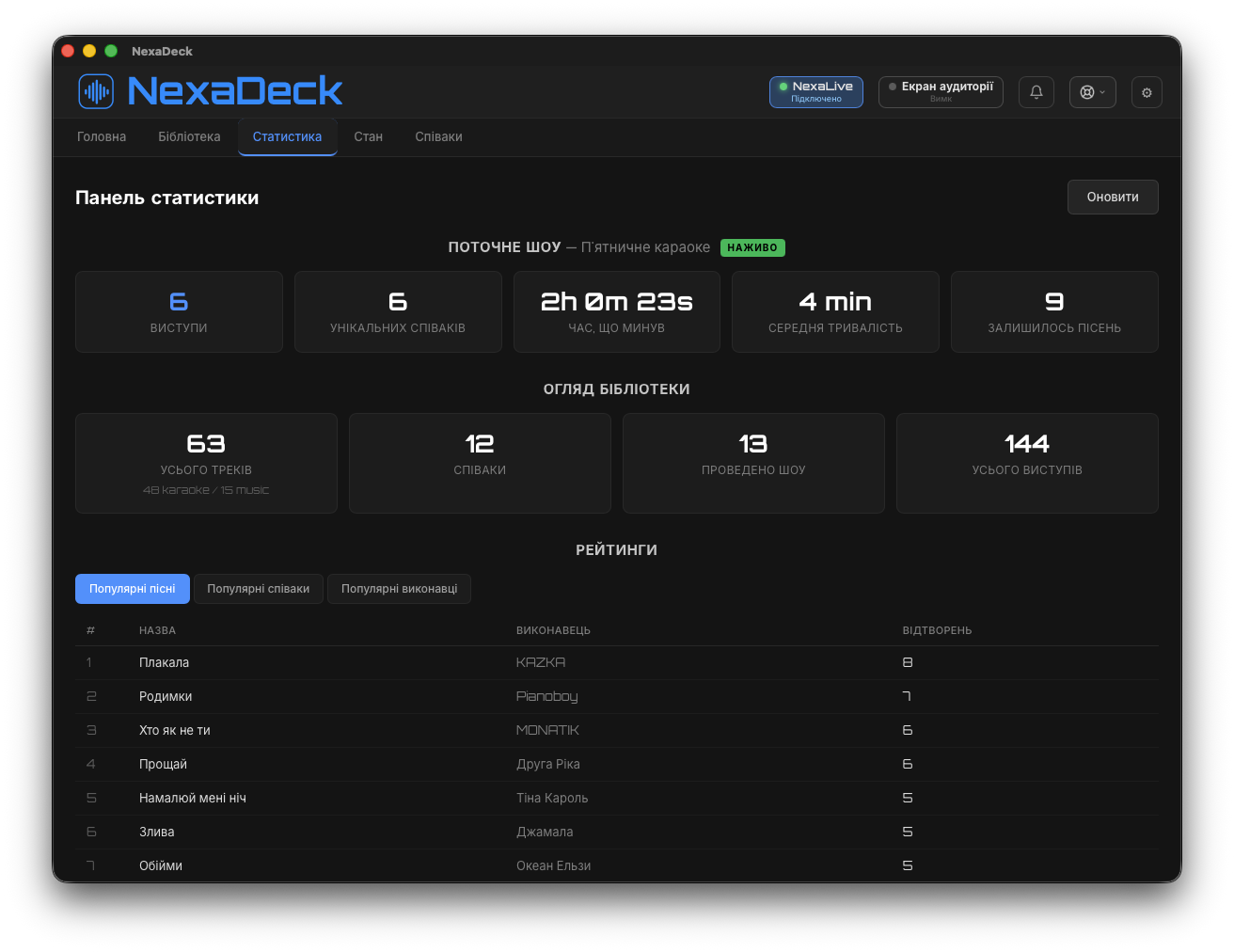Toggle the Екран аудиторії audience screen

(x=941, y=92)
